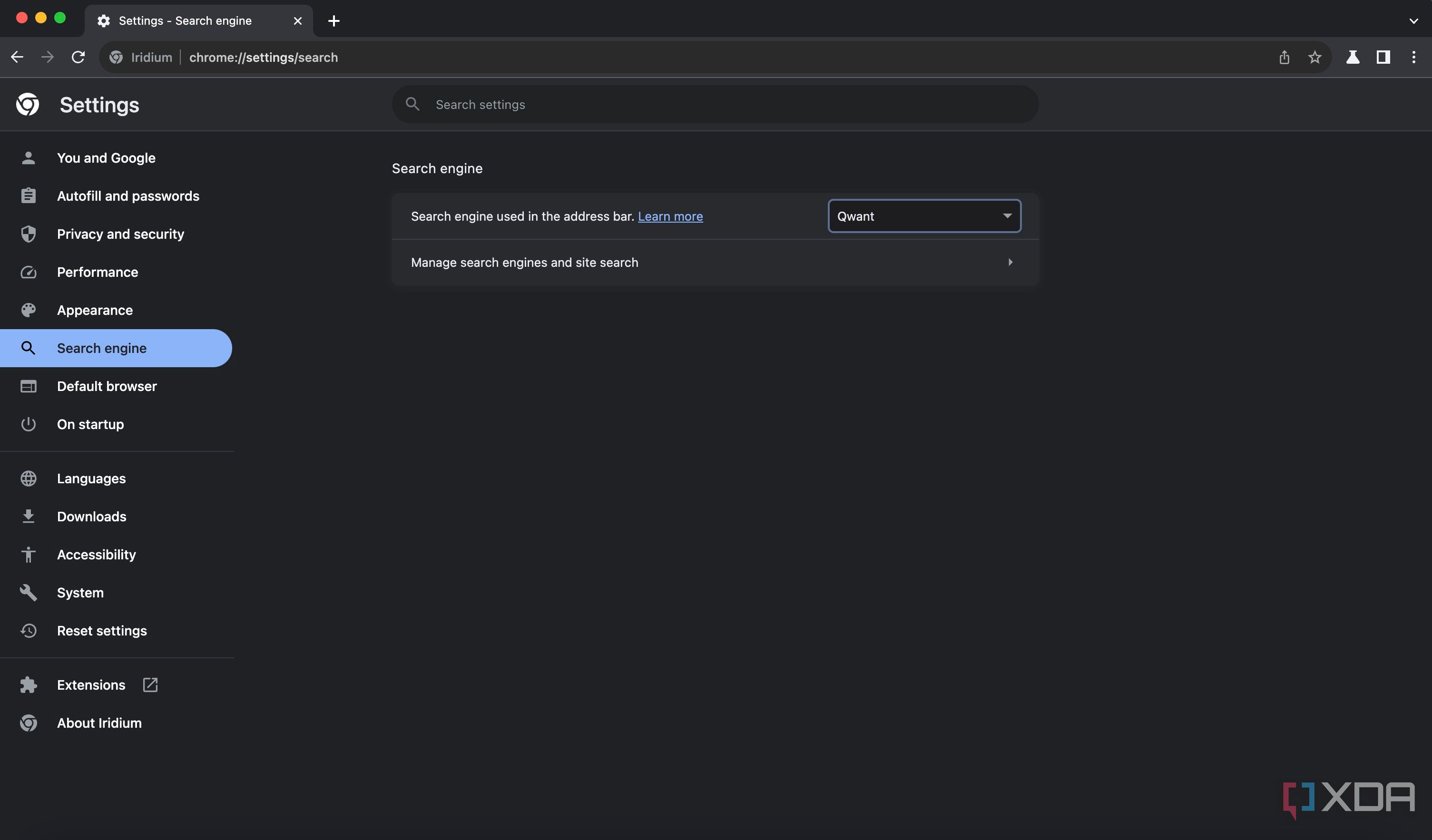
Task: Open a new tab with plus button
Action: point(334,21)
